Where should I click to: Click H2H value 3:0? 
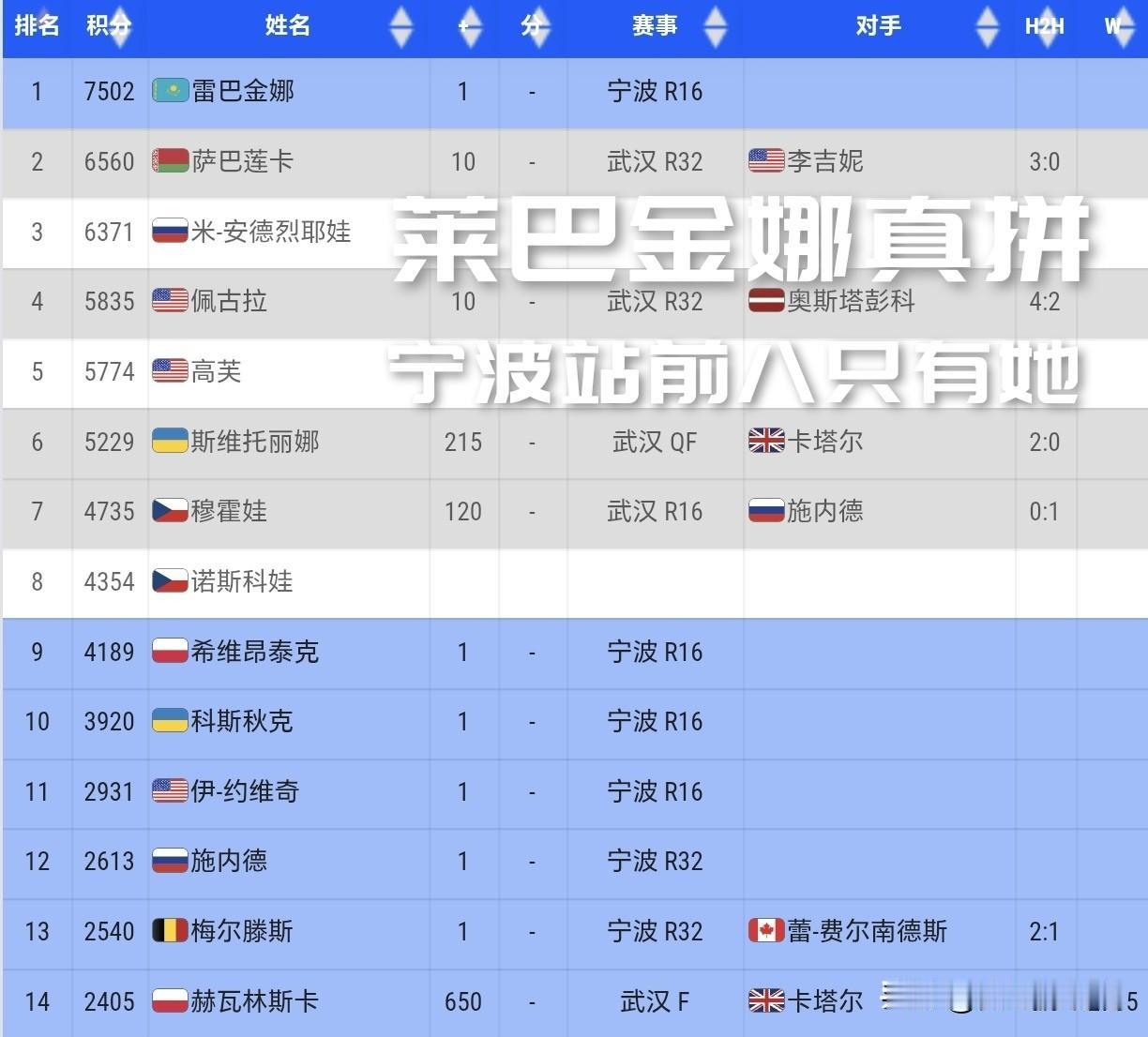coord(1045,161)
